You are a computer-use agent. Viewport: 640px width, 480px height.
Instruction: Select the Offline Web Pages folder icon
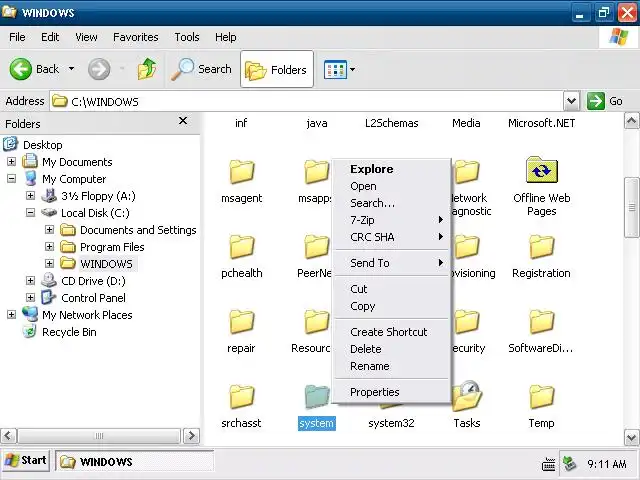pos(542,170)
